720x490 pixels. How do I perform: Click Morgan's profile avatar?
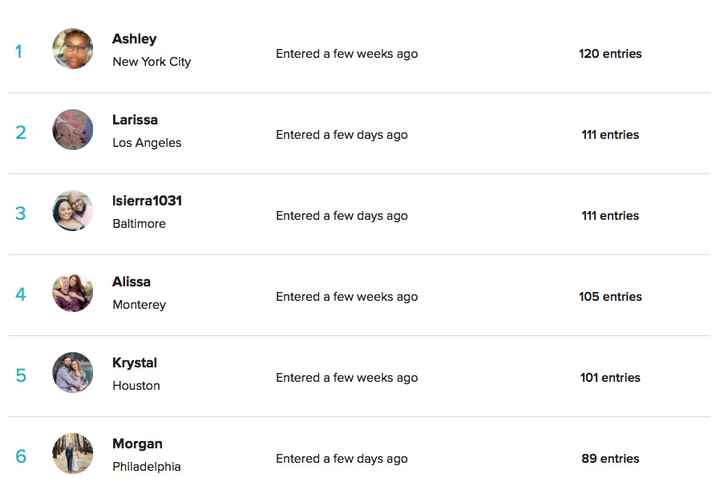73,454
